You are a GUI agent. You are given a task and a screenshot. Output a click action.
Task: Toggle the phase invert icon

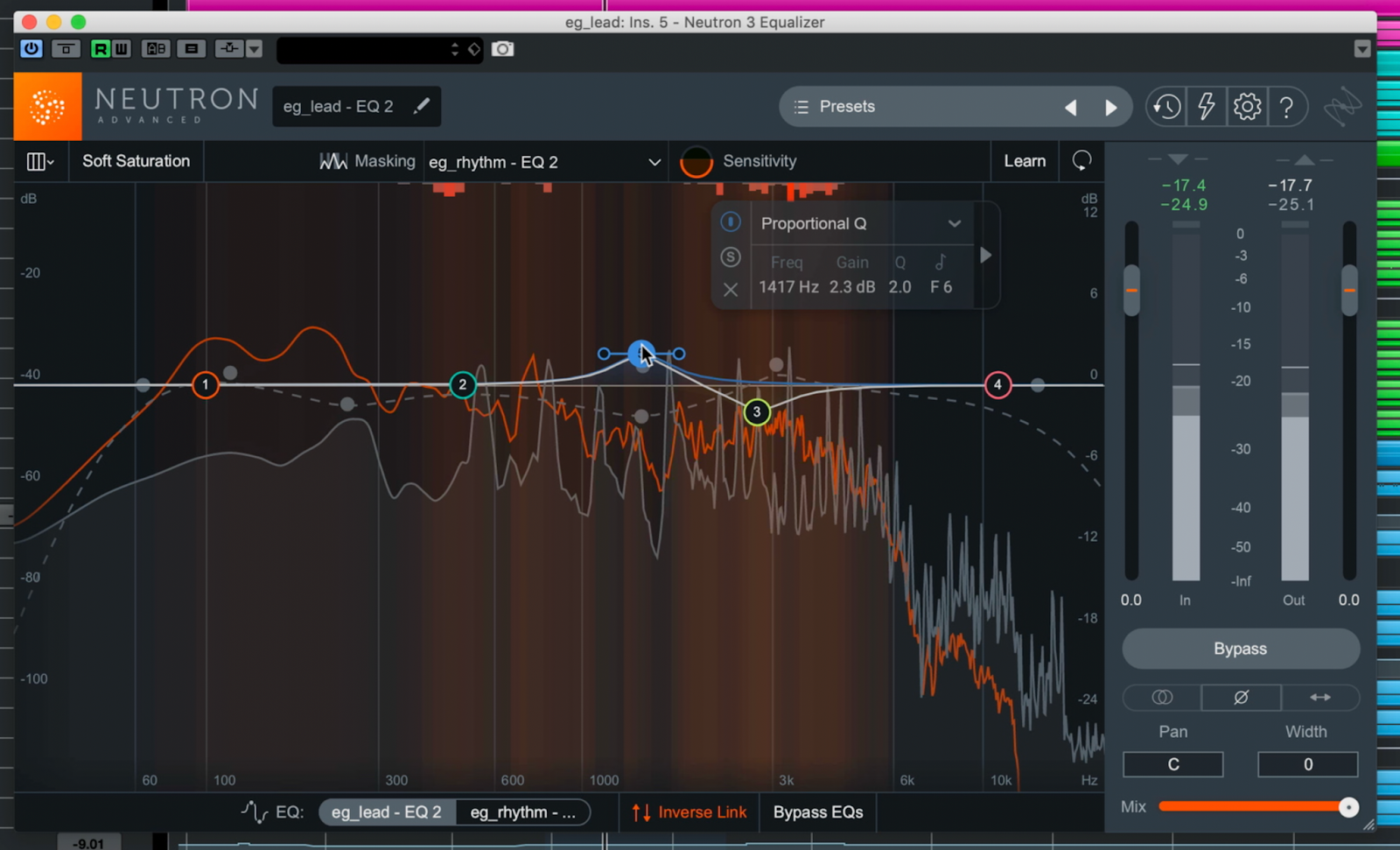point(1241,697)
